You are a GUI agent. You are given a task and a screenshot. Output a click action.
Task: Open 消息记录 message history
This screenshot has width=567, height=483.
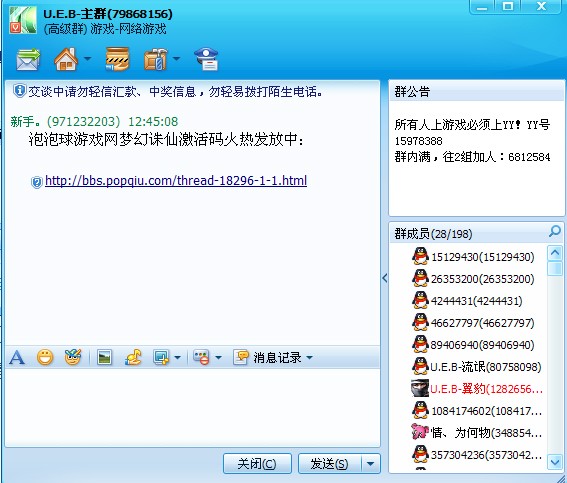pyautogui.click(x=267, y=357)
